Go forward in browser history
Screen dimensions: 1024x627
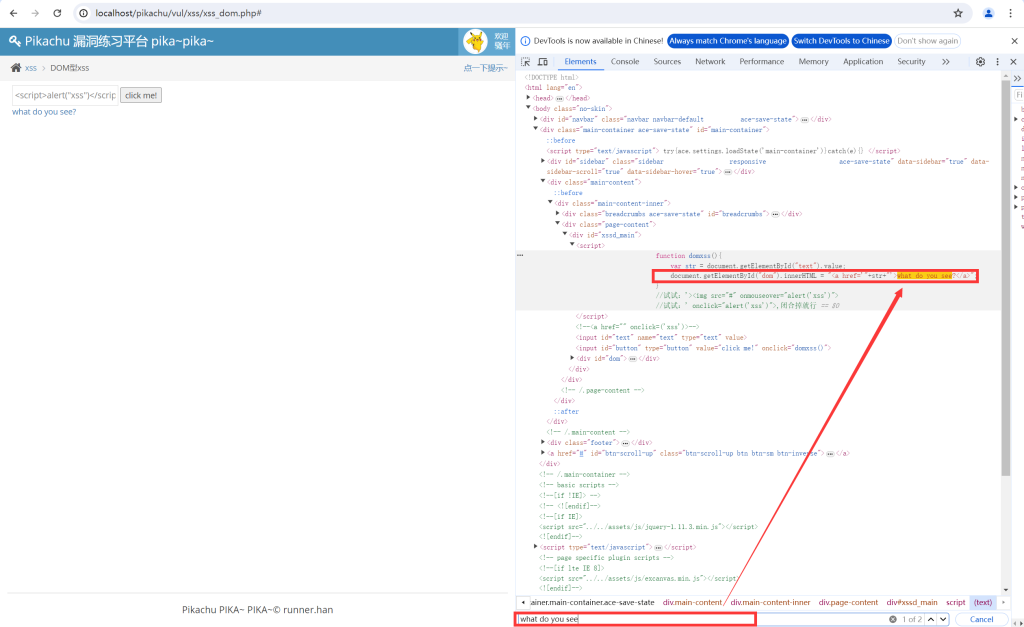pos(35,13)
